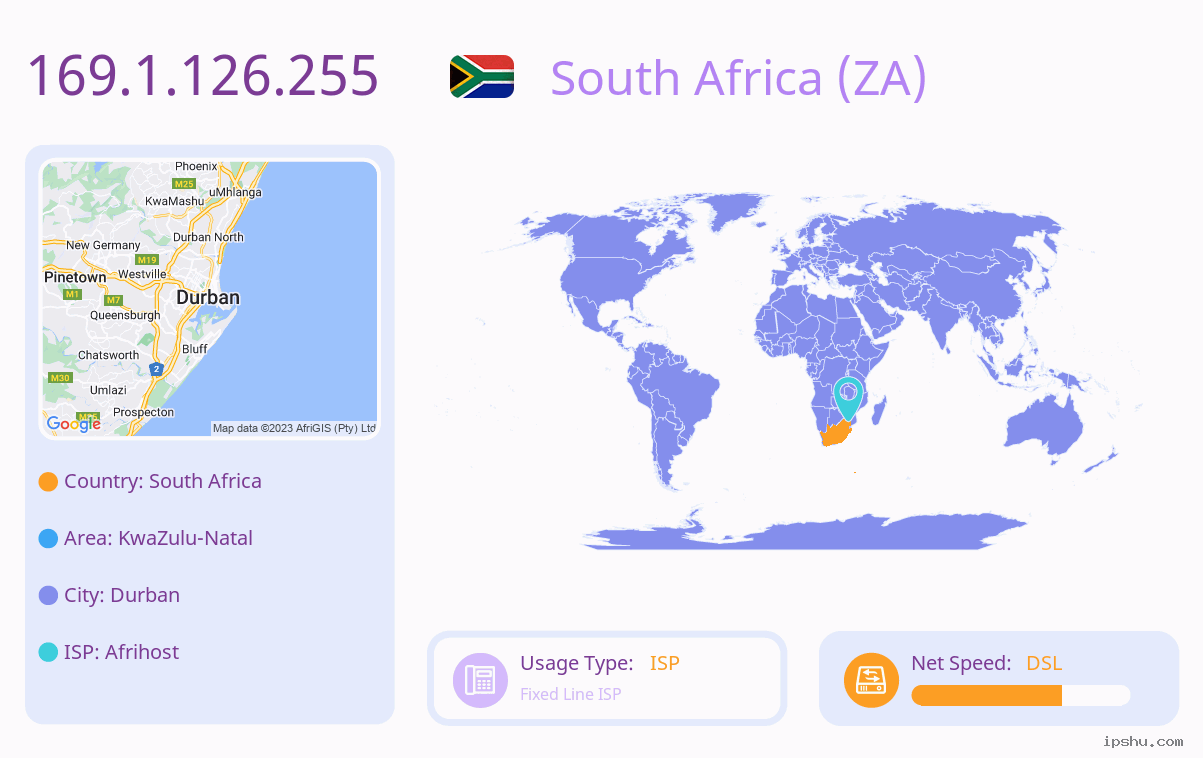The height and width of the screenshot is (758, 1203).
Task: Click the Google logo on the map
Action: [74, 424]
